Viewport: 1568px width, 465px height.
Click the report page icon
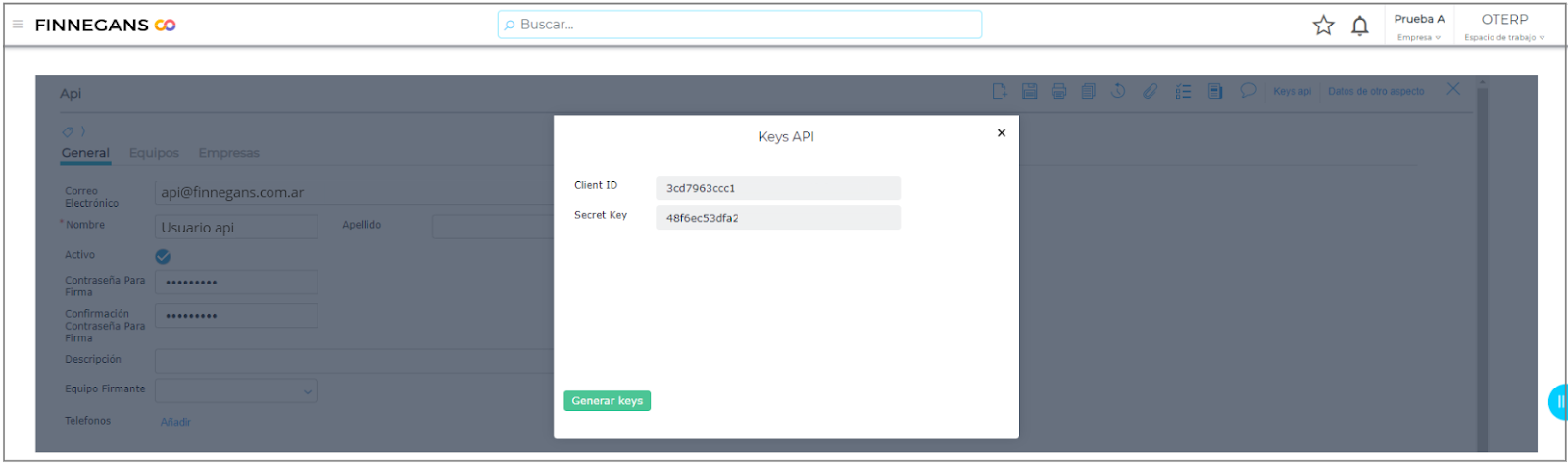[x=1215, y=91]
